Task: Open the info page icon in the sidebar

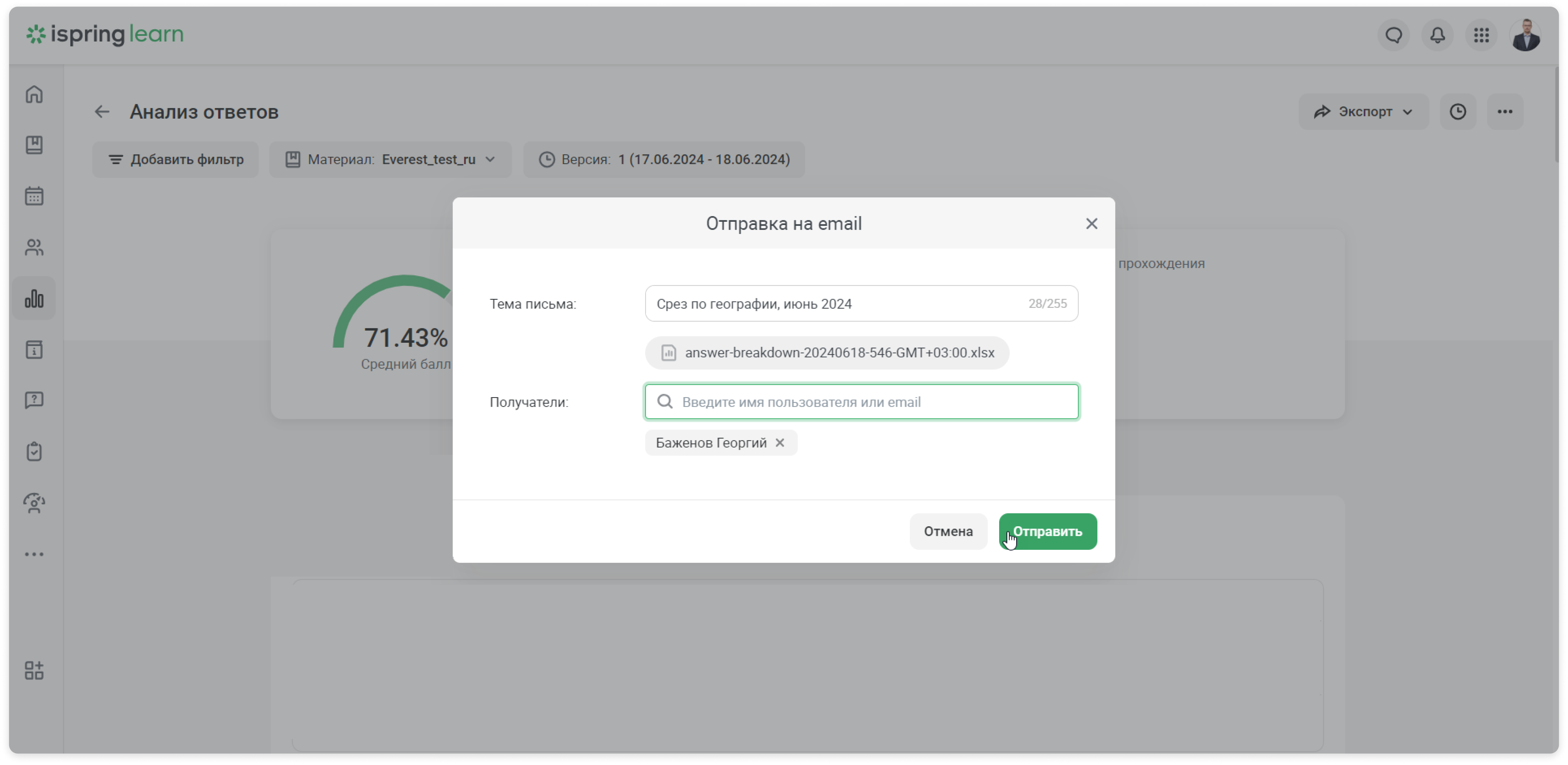Action: coord(34,349)
